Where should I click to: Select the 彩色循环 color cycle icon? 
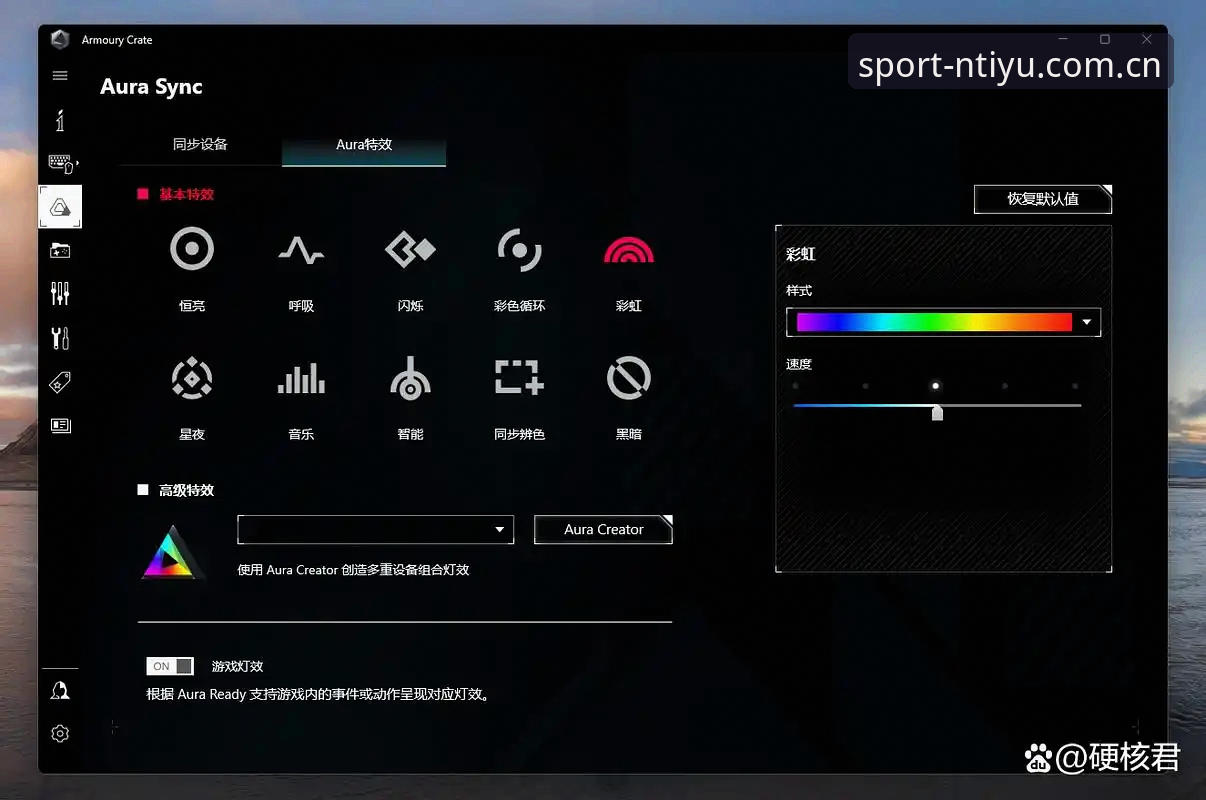[x=519, y=249]
